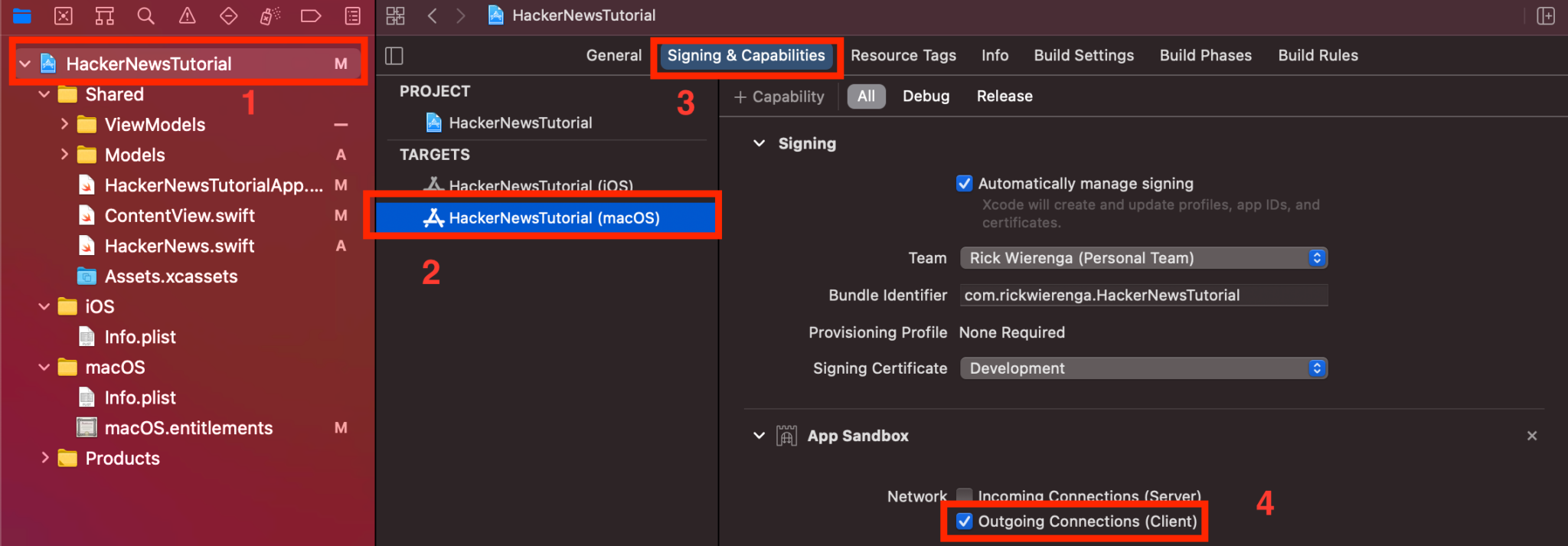The image size is (1568, 546).
Task: Open the Issue navigator warning icon
Action: pos(188,15)
